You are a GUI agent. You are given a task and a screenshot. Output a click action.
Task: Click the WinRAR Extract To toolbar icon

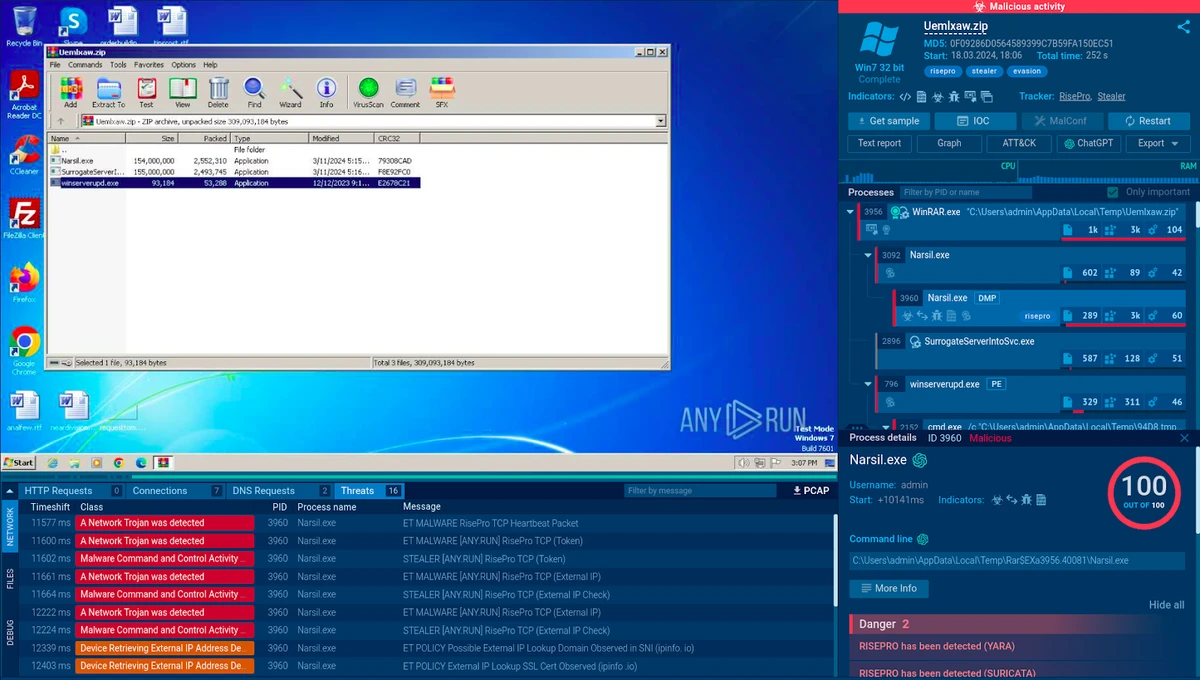108,92
